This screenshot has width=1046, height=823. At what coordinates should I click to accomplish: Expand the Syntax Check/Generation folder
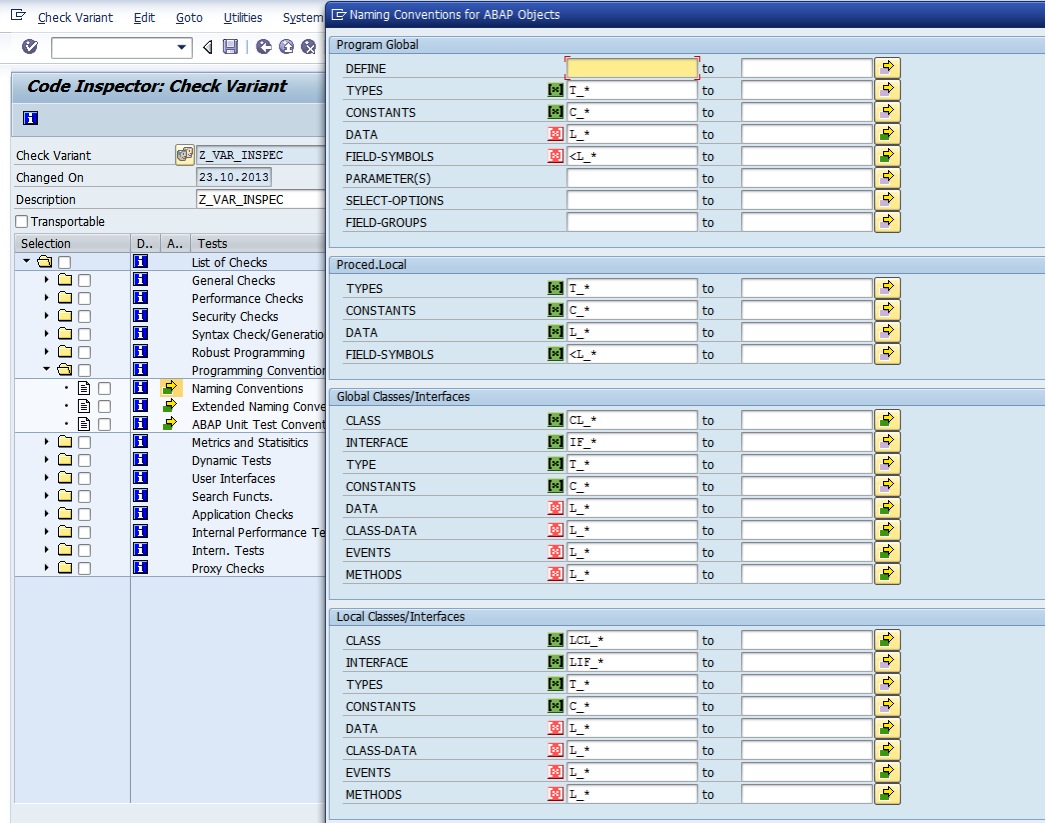click(46, 333)
